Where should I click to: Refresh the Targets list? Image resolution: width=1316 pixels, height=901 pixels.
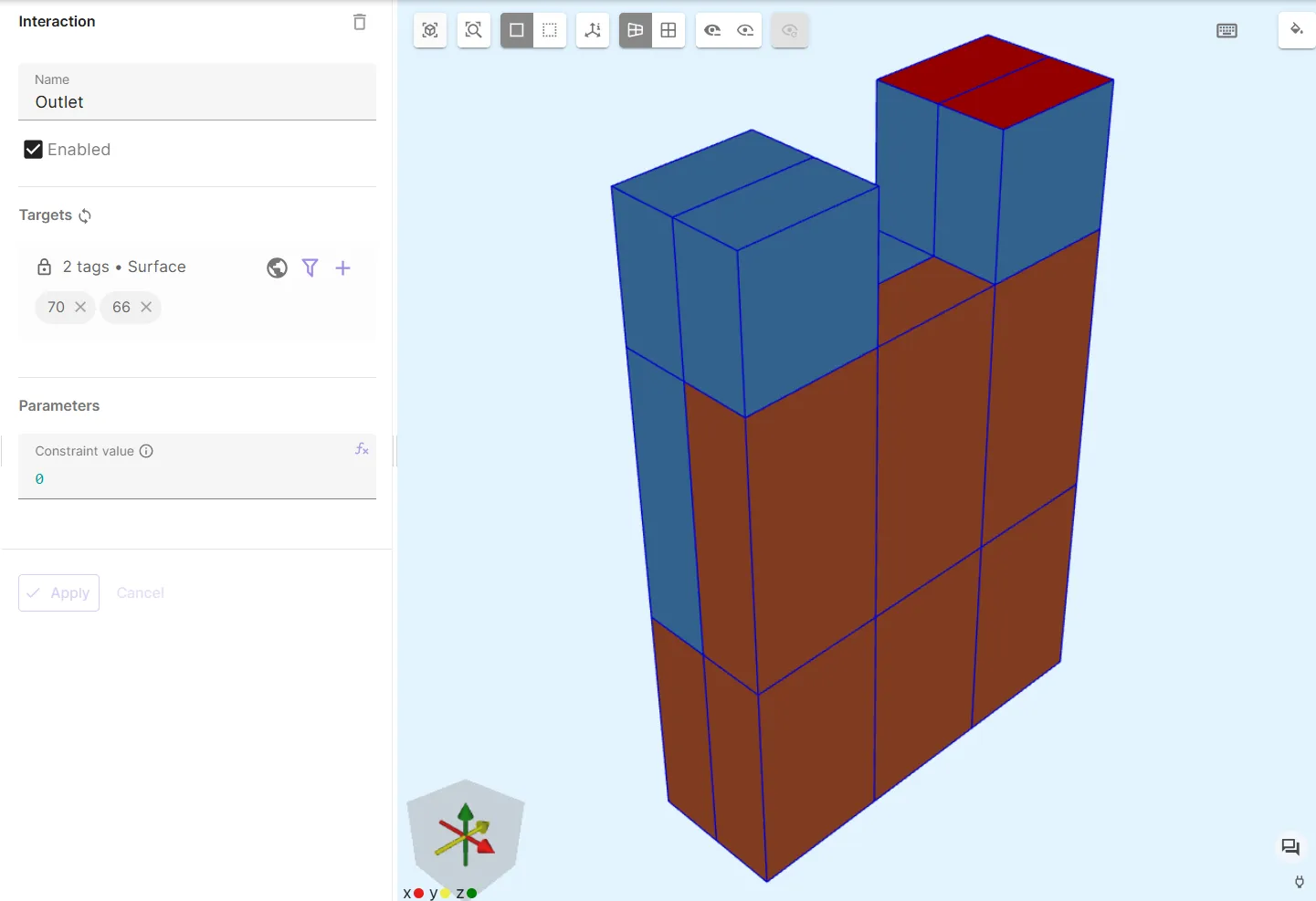click(x=85, y=215)
